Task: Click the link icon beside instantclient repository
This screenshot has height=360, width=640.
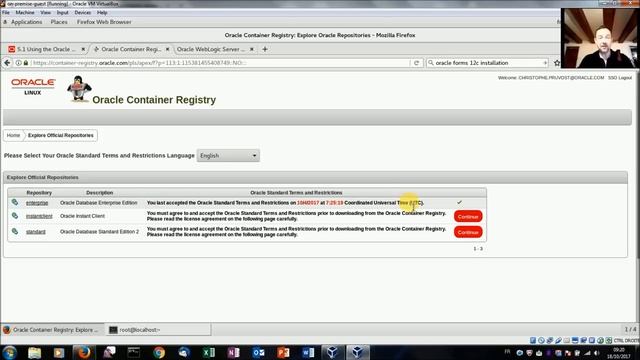Action: tap(15, 216)
